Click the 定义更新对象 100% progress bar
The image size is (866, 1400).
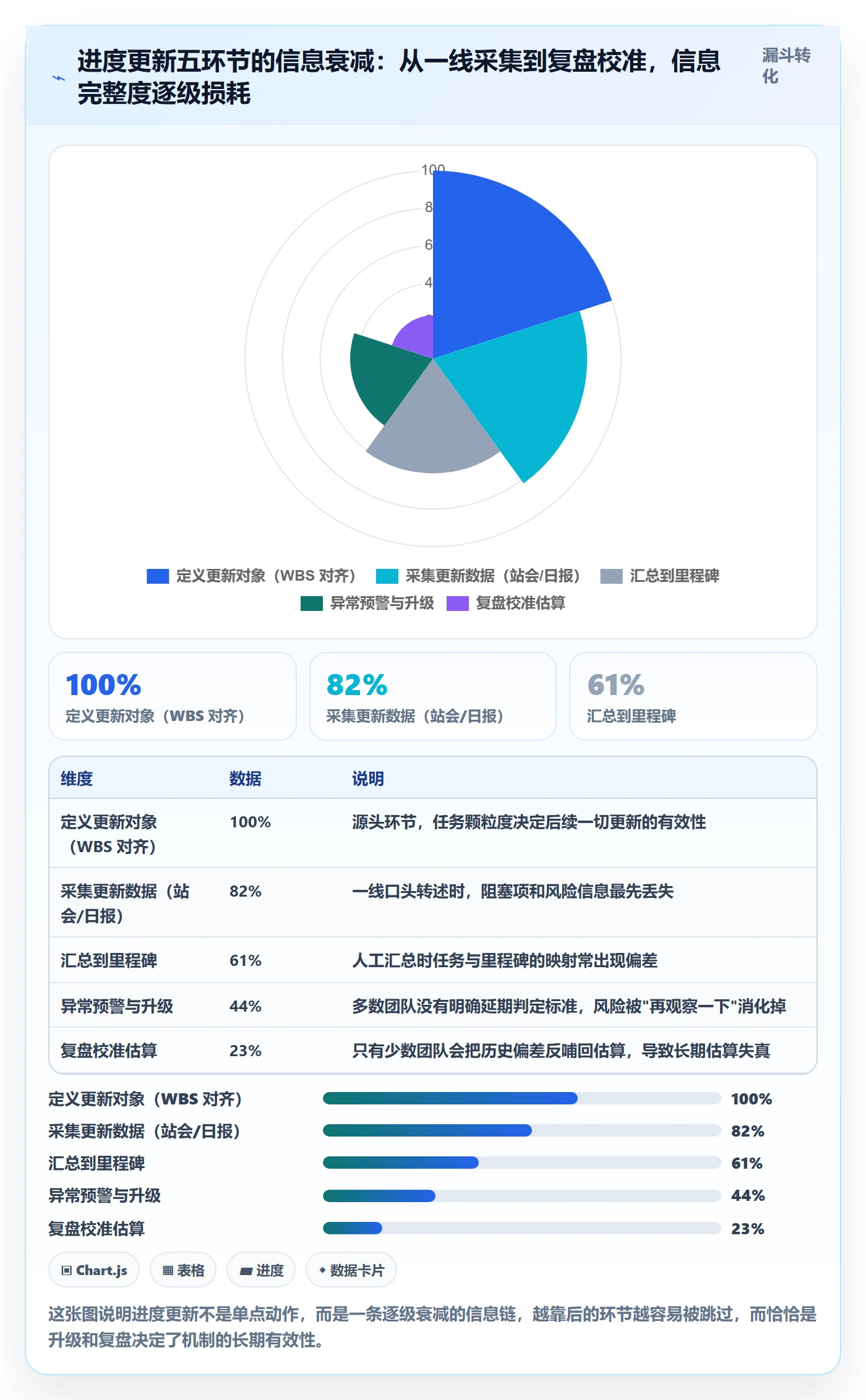tap(521, 1098)
